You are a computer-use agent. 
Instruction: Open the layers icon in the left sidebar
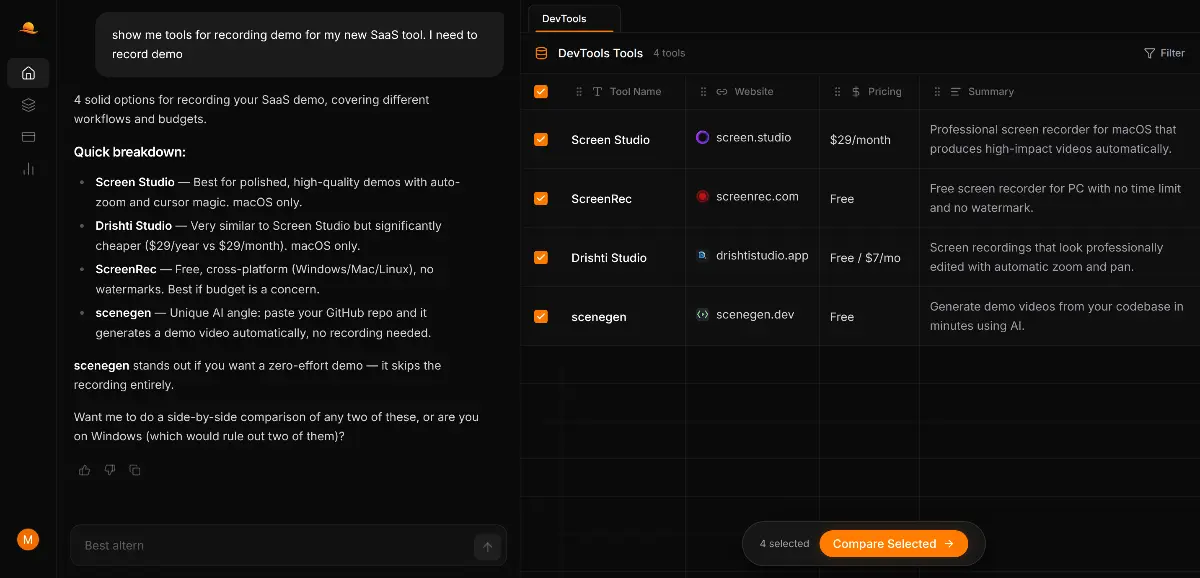[x=28, y=105]
